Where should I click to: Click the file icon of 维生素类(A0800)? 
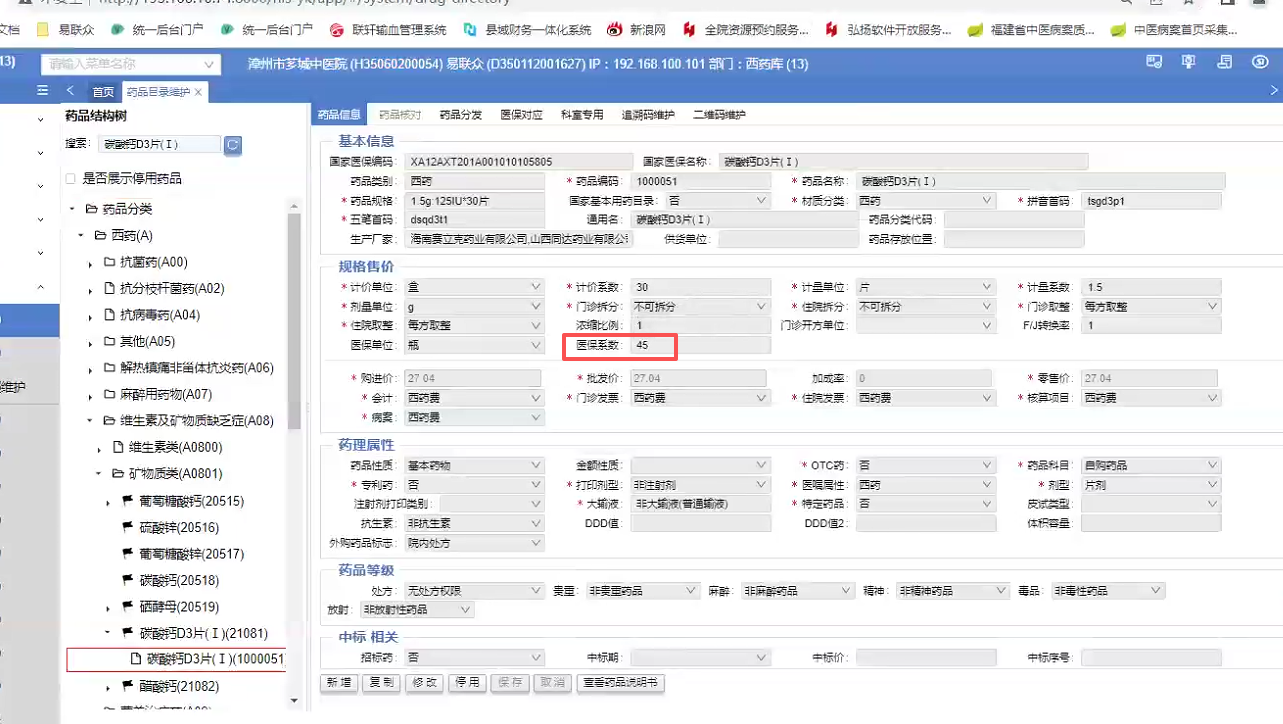tap(118, 447)
